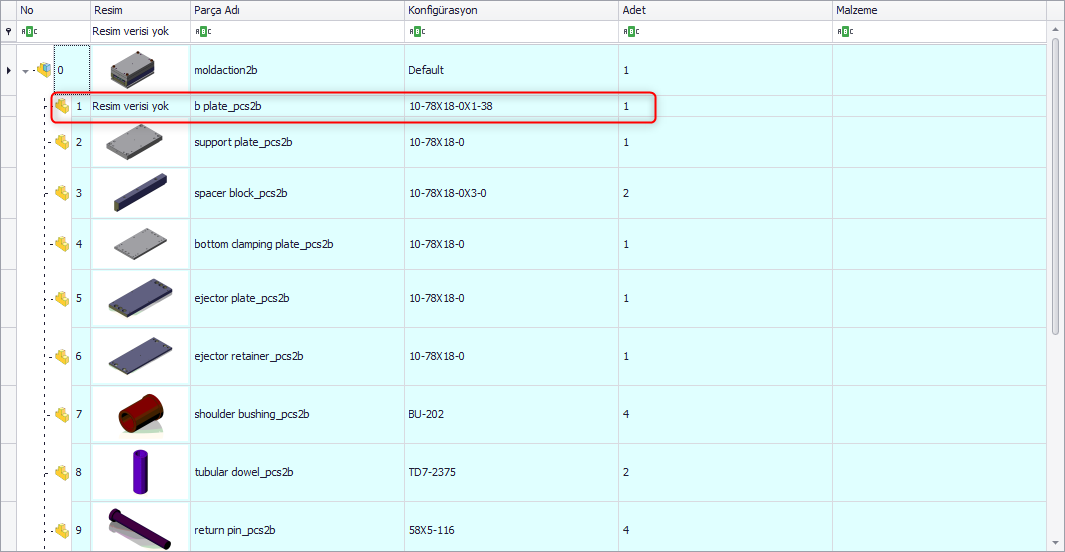Select the 'shoulder bushing_pcs2b' cell
The height and width of the screenshot is (552, 1065).
(x=297, y=414)
